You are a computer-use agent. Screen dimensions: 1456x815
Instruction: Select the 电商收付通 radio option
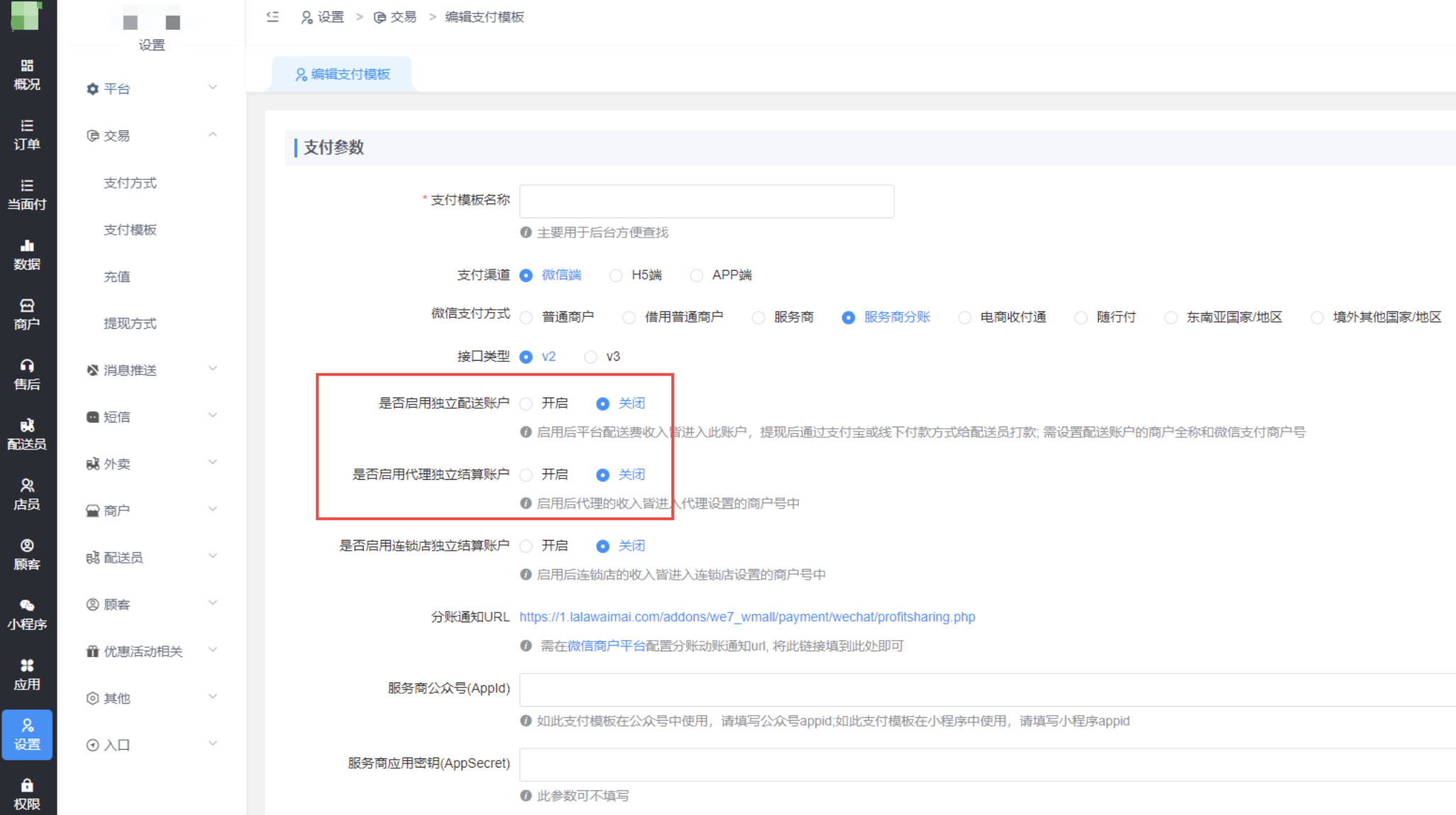click(x=965, y=317)
